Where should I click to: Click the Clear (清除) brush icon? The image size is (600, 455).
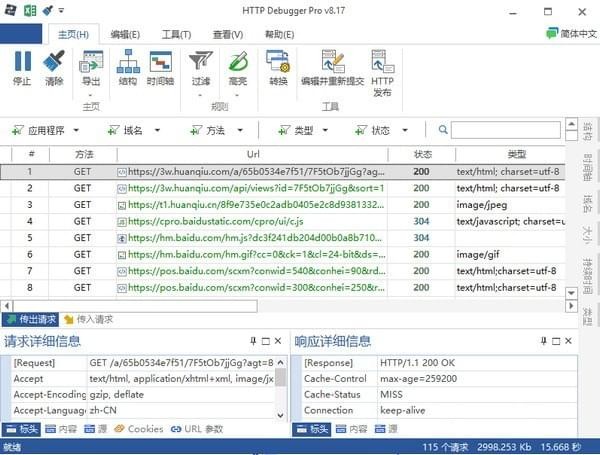[54, 61]
